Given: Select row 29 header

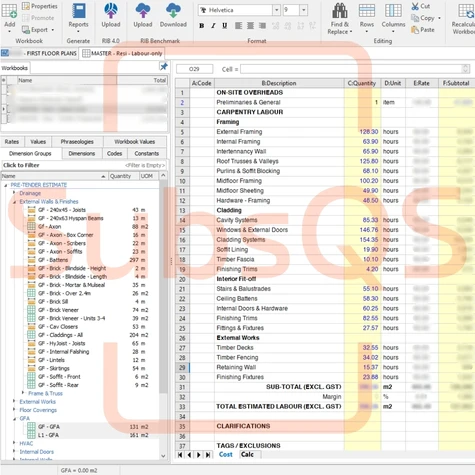Looking at the screenshot, I should point(182,367).
